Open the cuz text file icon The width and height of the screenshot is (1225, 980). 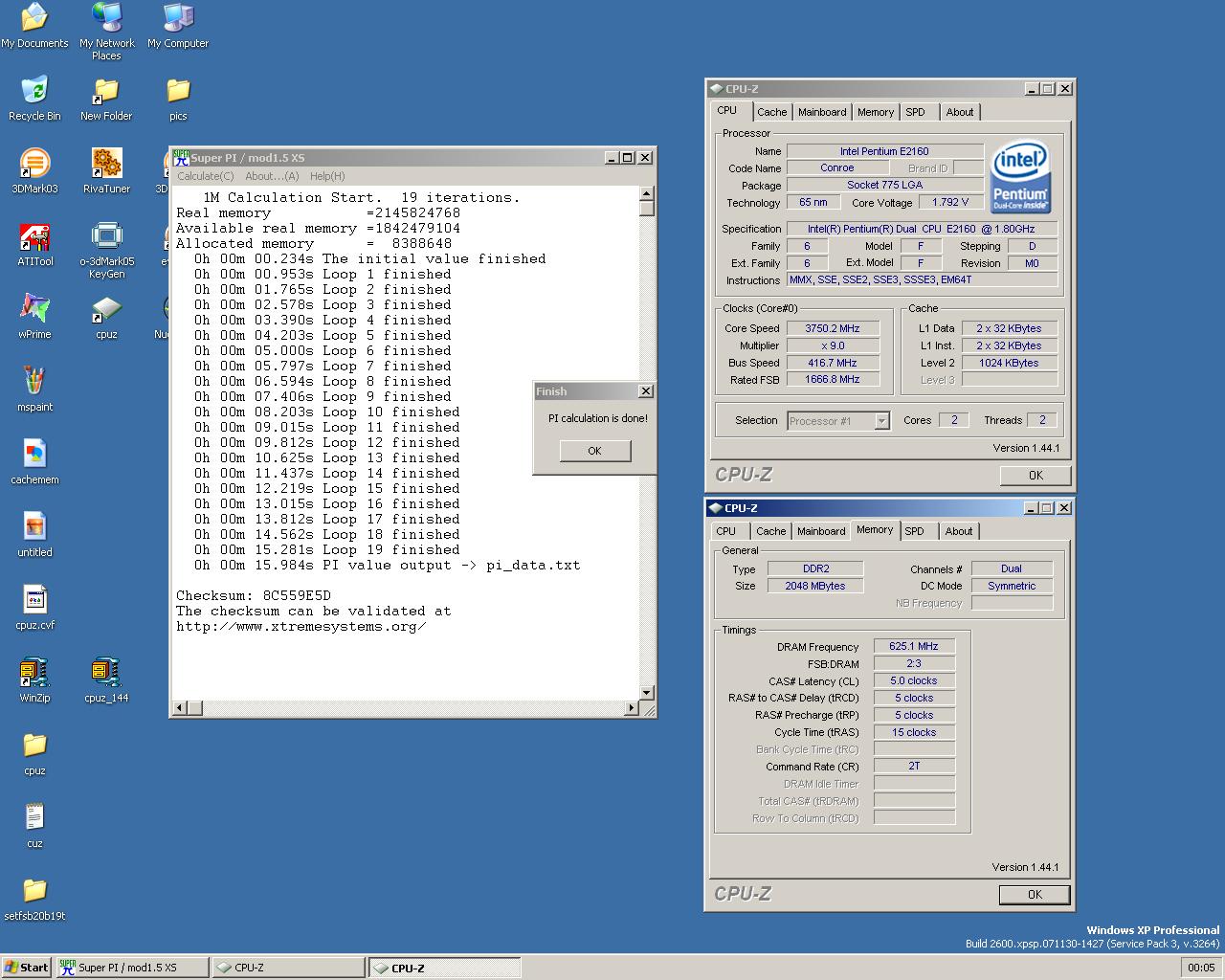(34, 826)
